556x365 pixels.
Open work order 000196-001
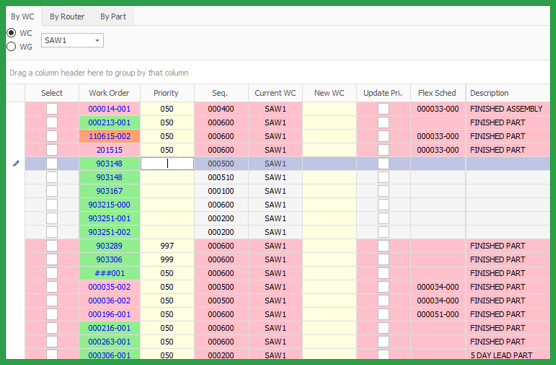[x=109, y=314]
